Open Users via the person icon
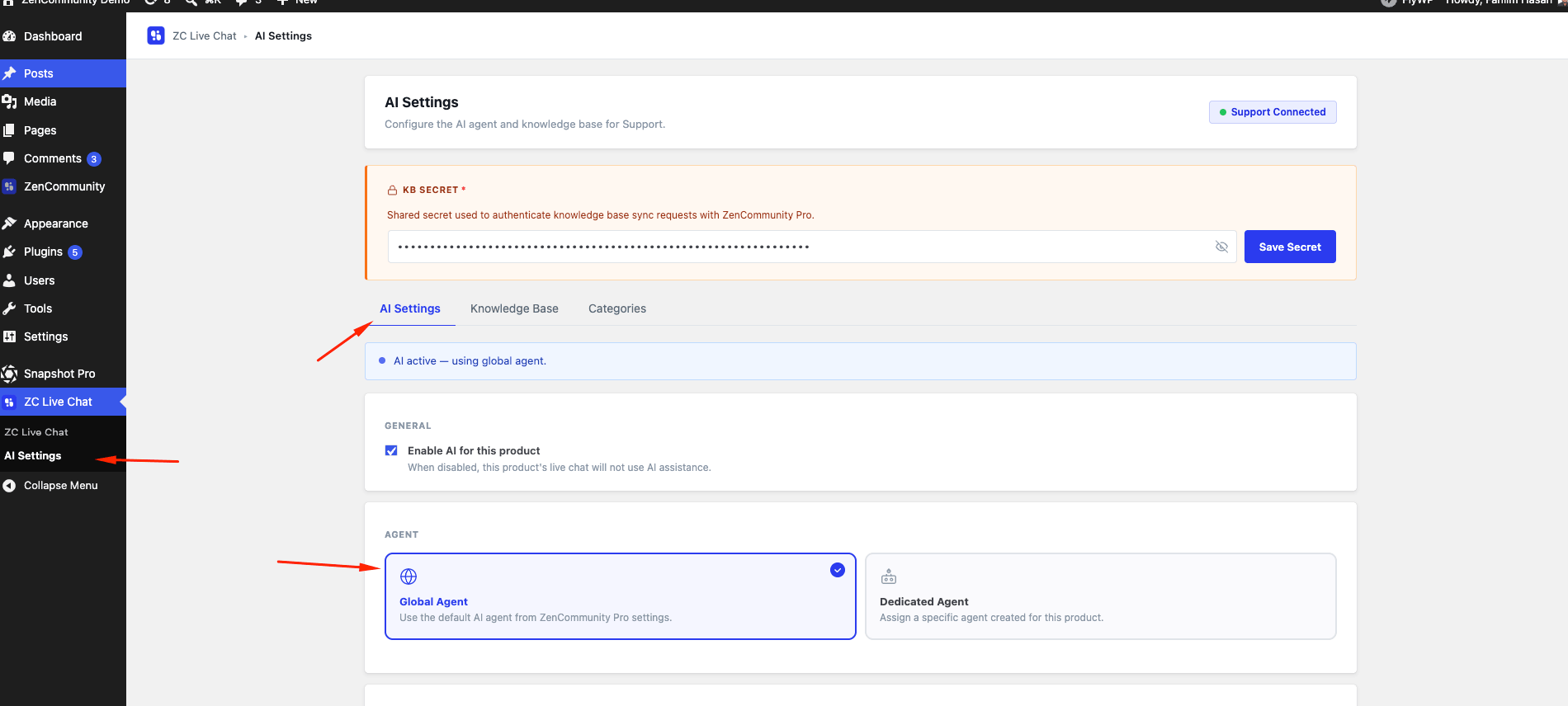This screenshot has width=1568, height=706. pyautogui.click(x=10, y=280)
